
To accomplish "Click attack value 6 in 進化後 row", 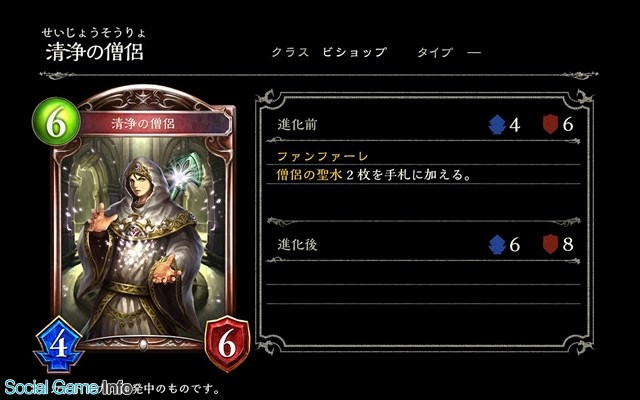I will [x=515, y=245].
